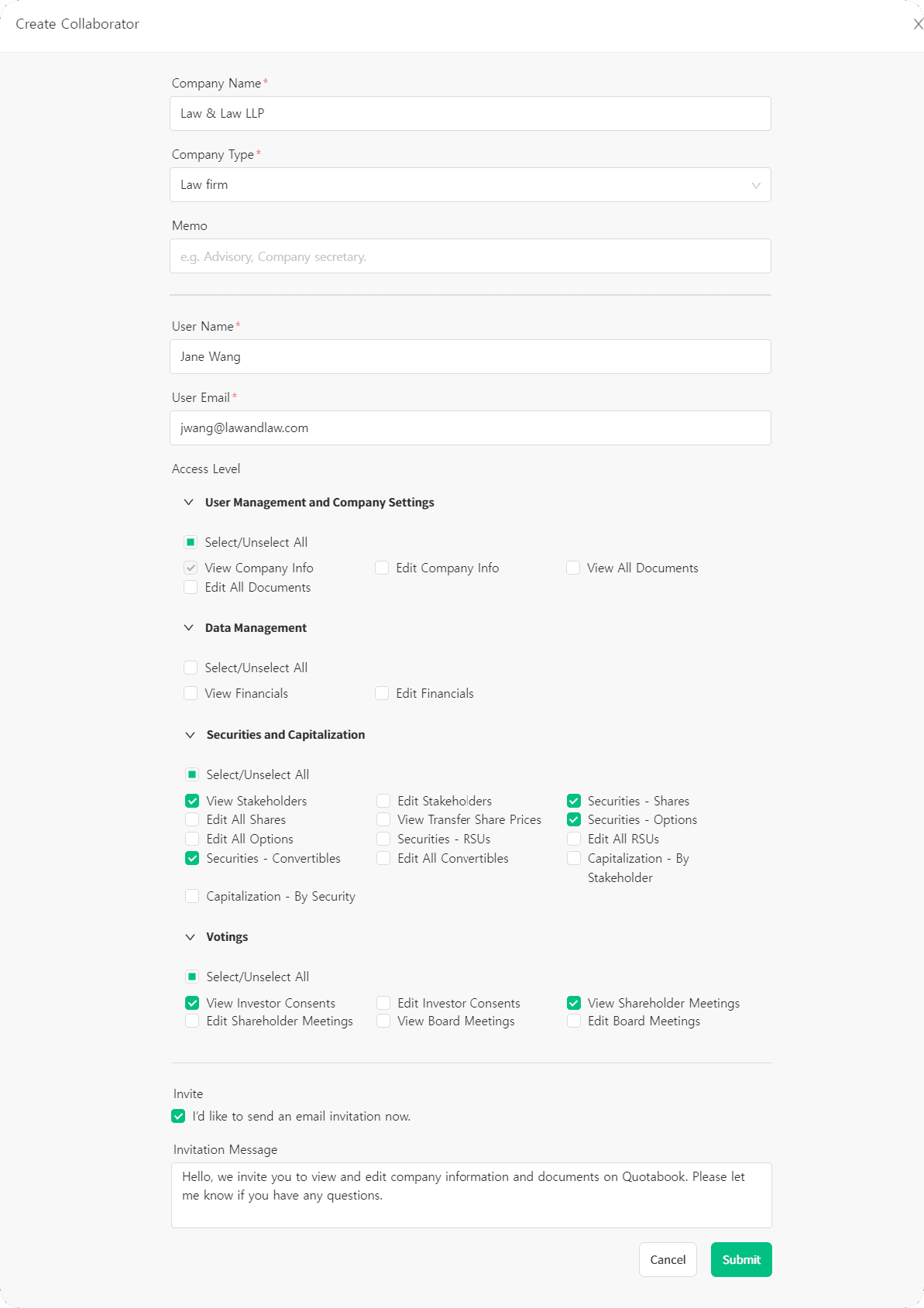Expand the User Management and Company Settings section

(x=188, y=502)
